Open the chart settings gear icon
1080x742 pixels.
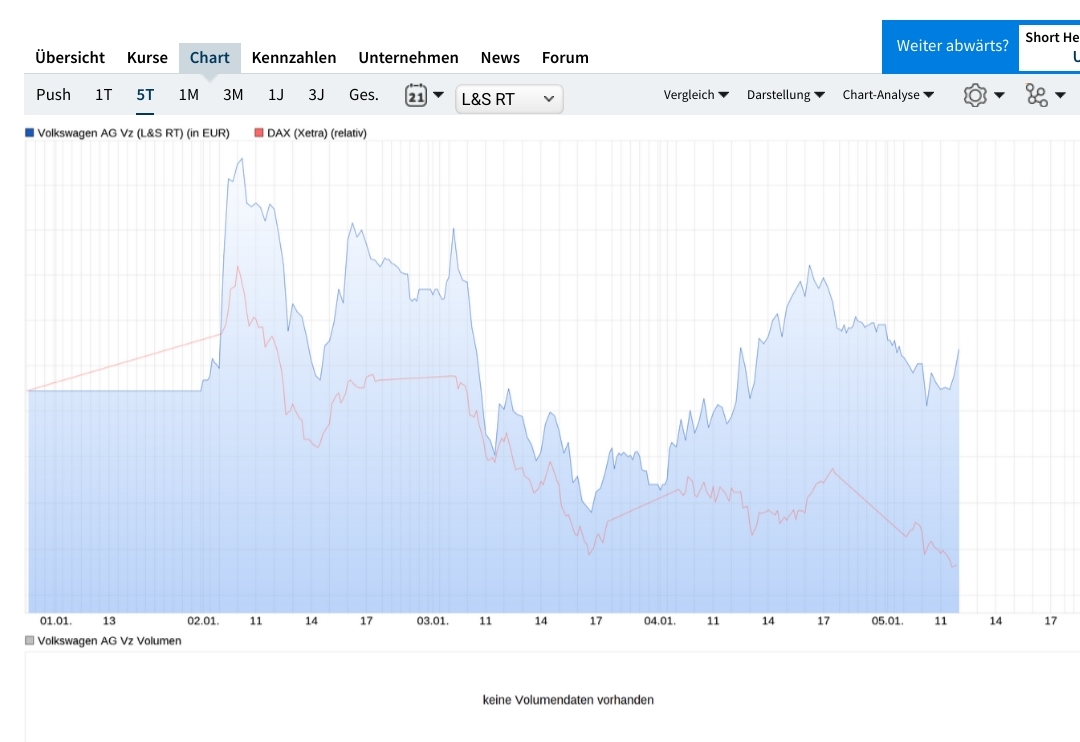975,95
